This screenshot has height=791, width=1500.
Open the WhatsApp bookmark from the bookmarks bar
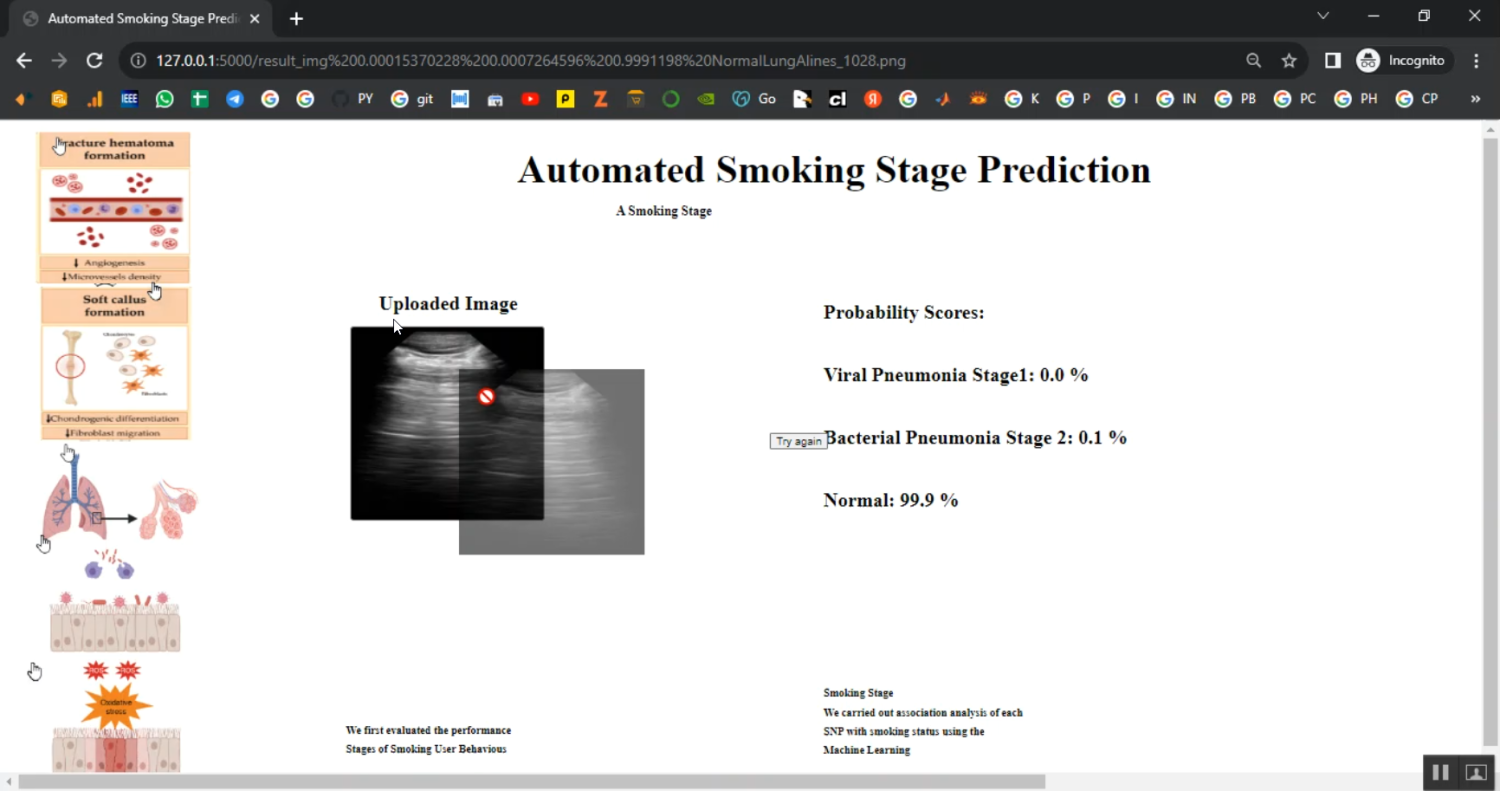click(x=164, y=98)
